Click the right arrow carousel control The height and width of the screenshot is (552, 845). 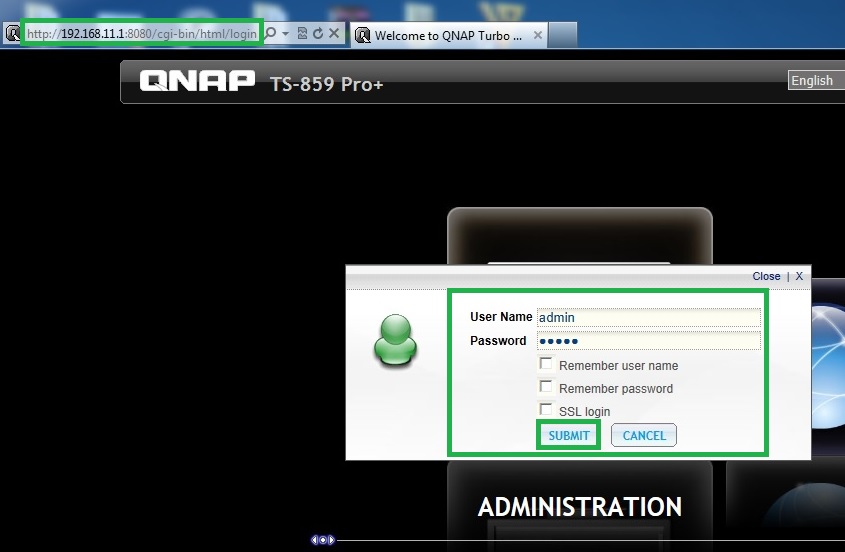pos(331,540)
